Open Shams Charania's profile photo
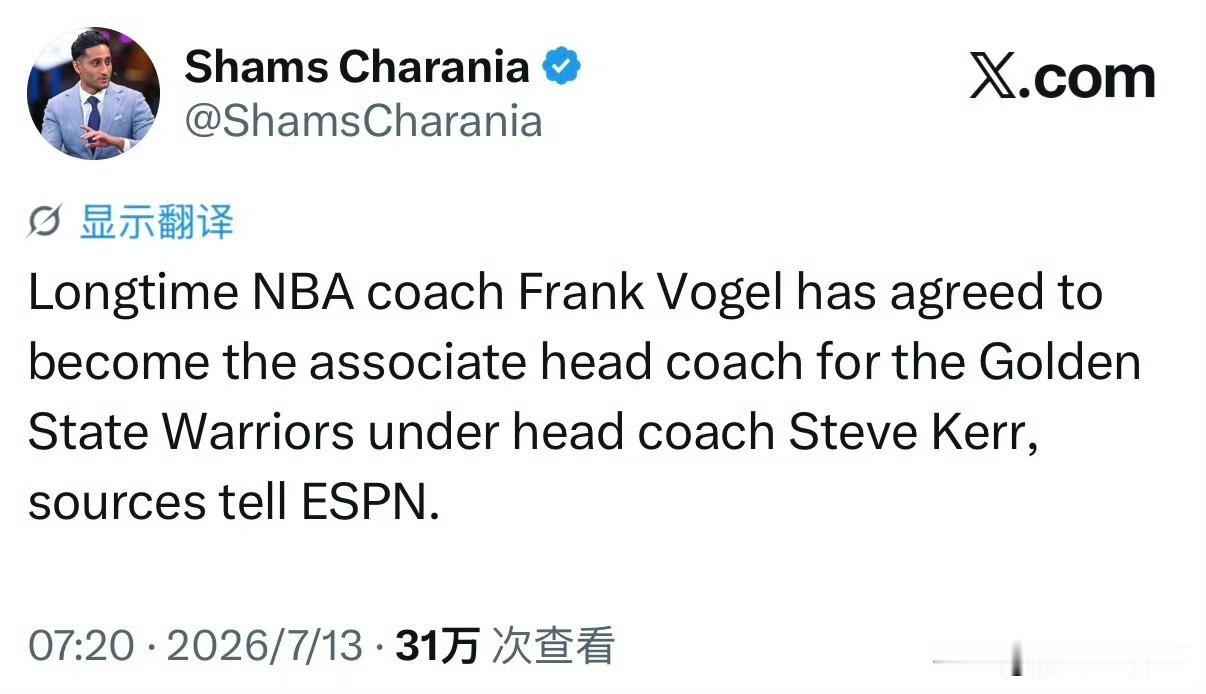1206x694 pixels. (x=92, y=93)
